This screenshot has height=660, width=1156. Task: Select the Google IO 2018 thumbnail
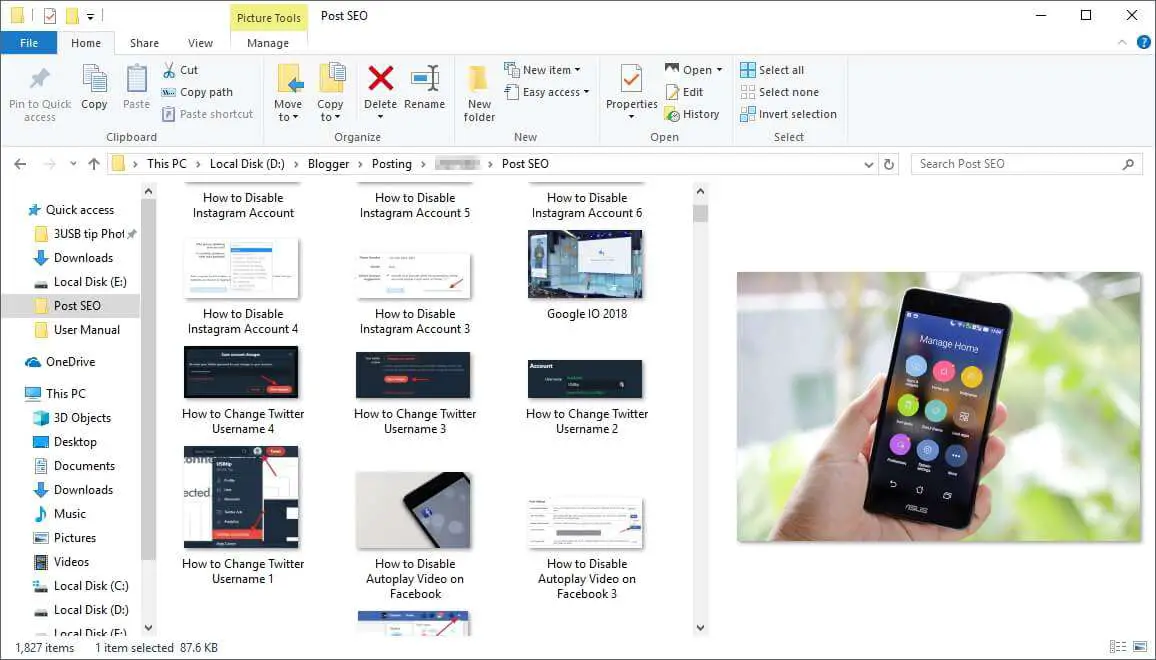click(x=586, y=264)
